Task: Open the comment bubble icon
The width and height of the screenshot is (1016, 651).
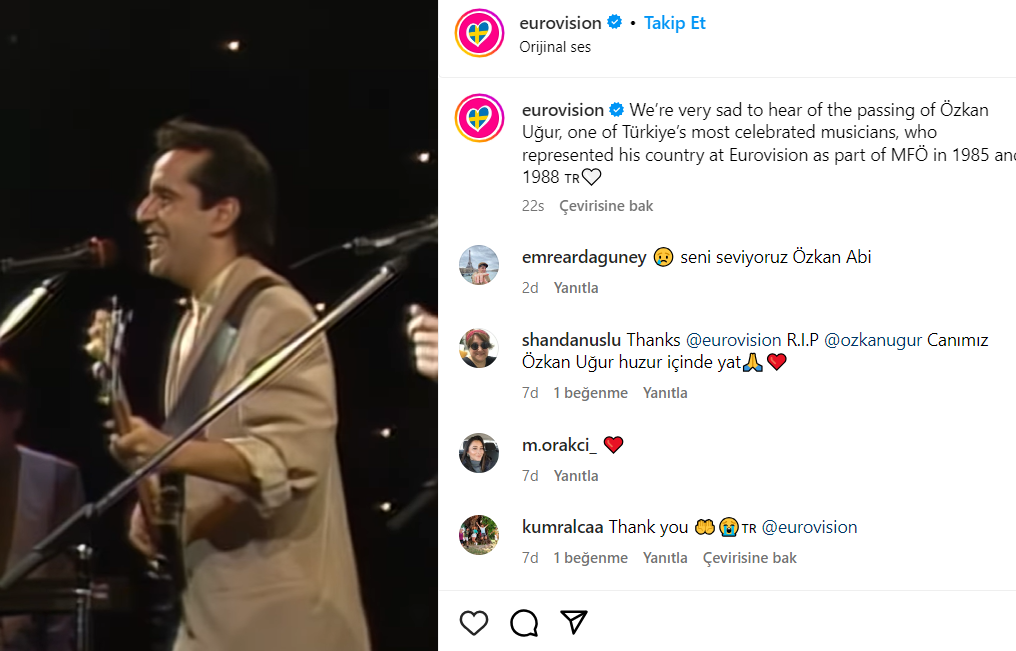Action: click(523, 622)
